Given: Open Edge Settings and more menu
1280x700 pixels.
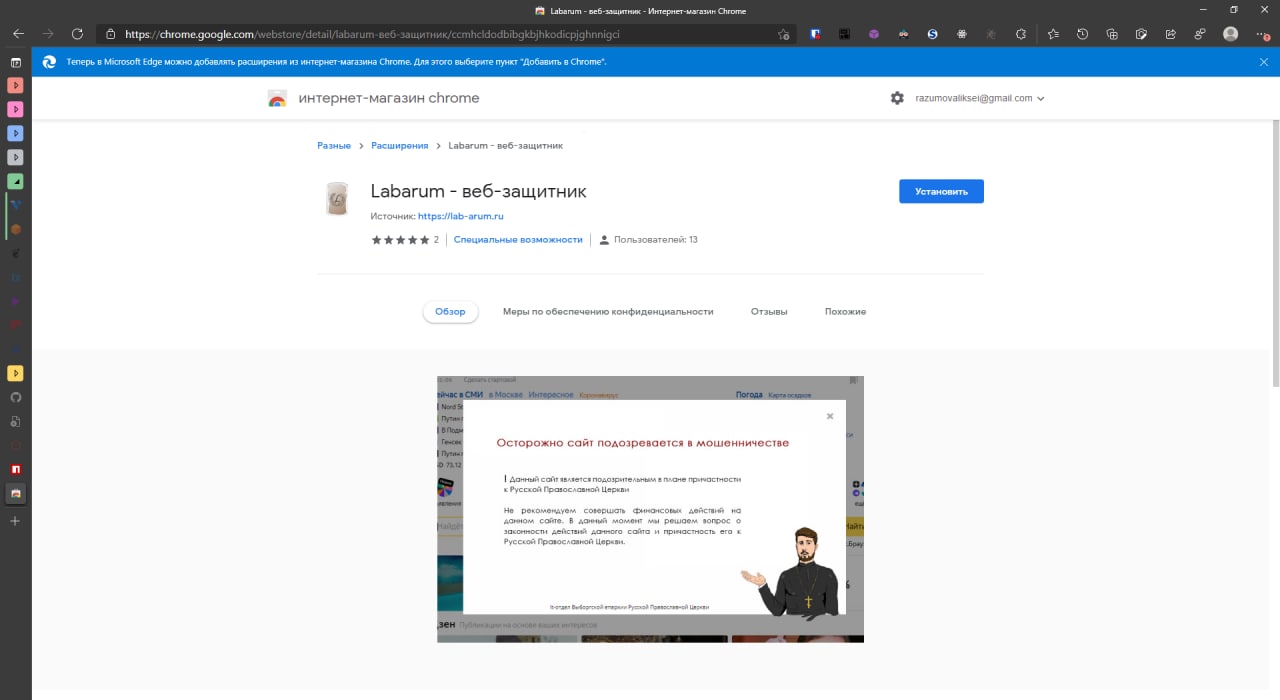Looking at the screenshot, I should click(1261, 34).
